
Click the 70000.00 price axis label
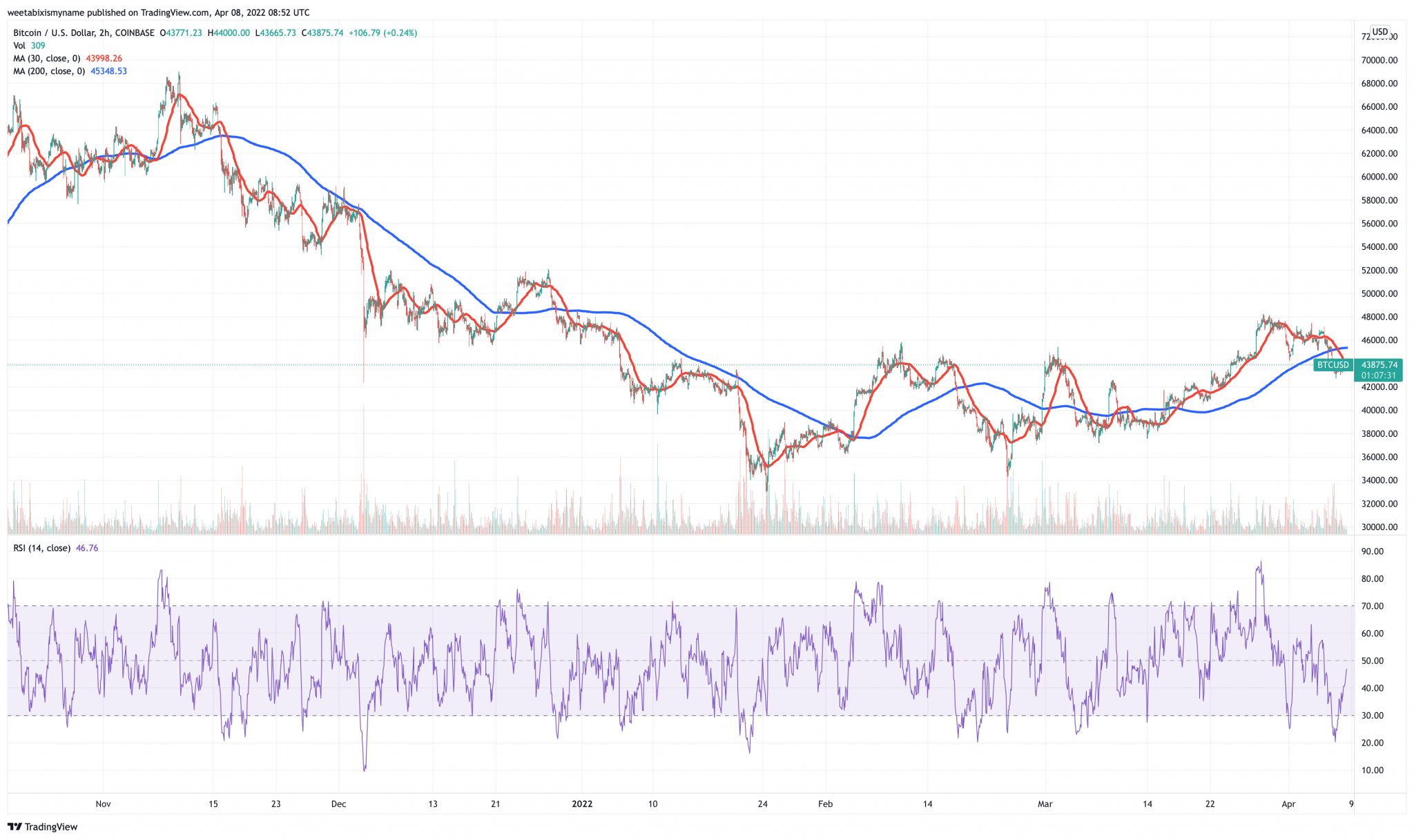click(1379, 60)
